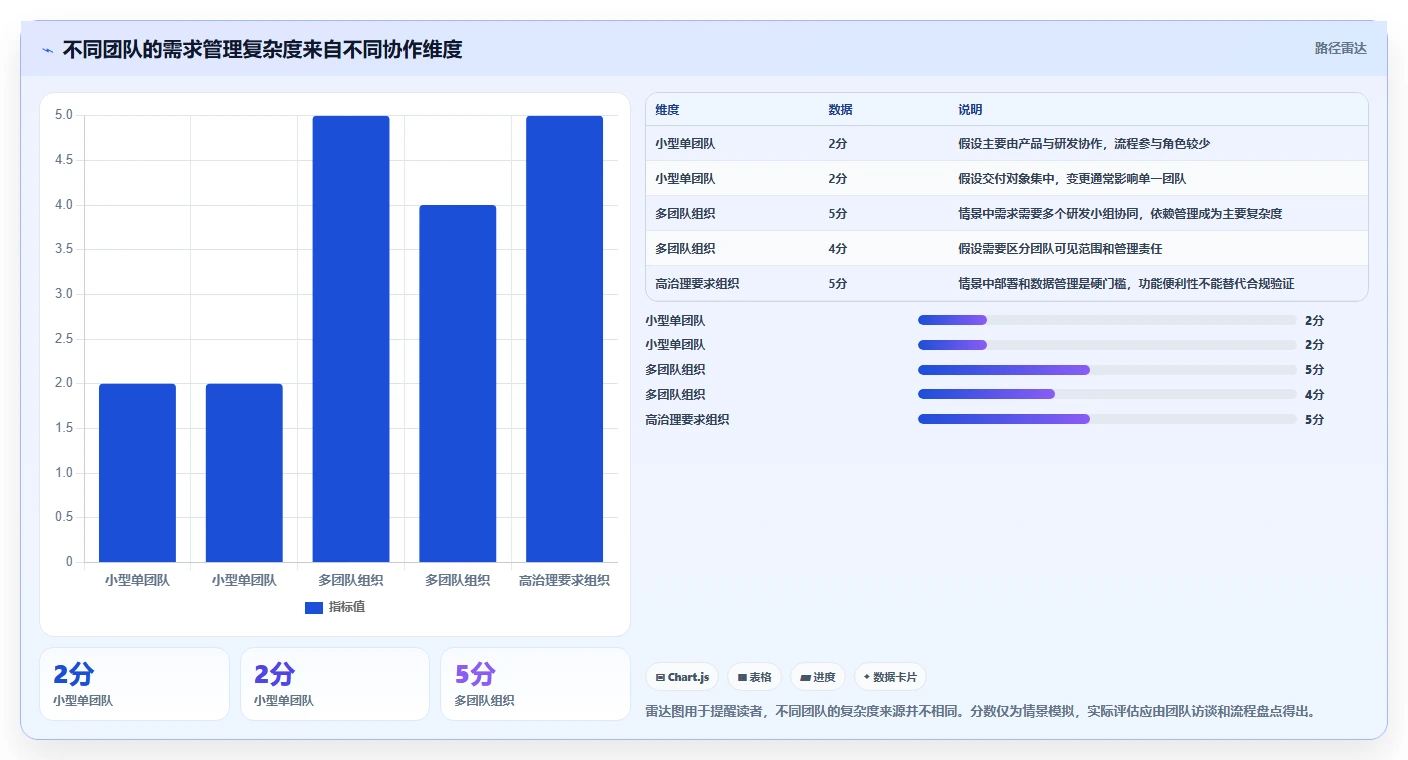Image resolution: width=1408 pixels, height=760 pixels.
Task: Click the 4分 value beside the progress bar
Action: click(1314, 395)
